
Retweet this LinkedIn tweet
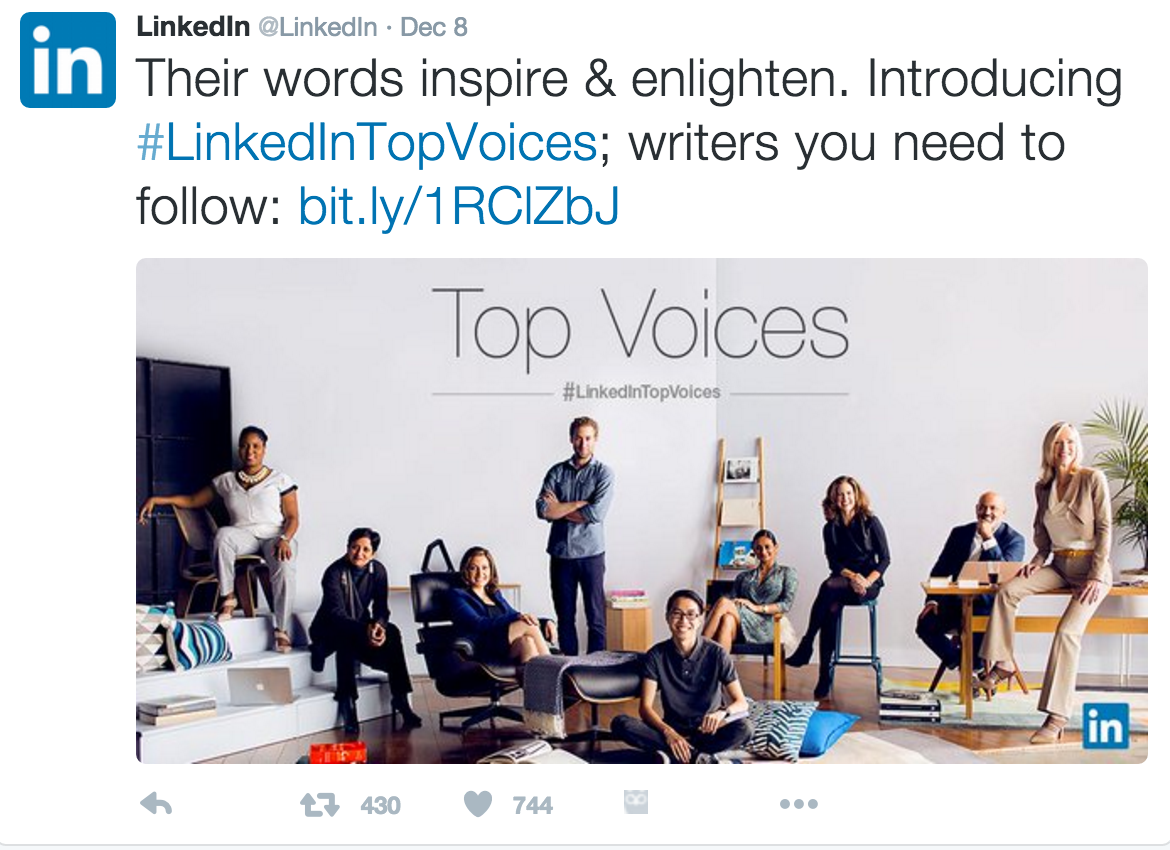[320, 804]
